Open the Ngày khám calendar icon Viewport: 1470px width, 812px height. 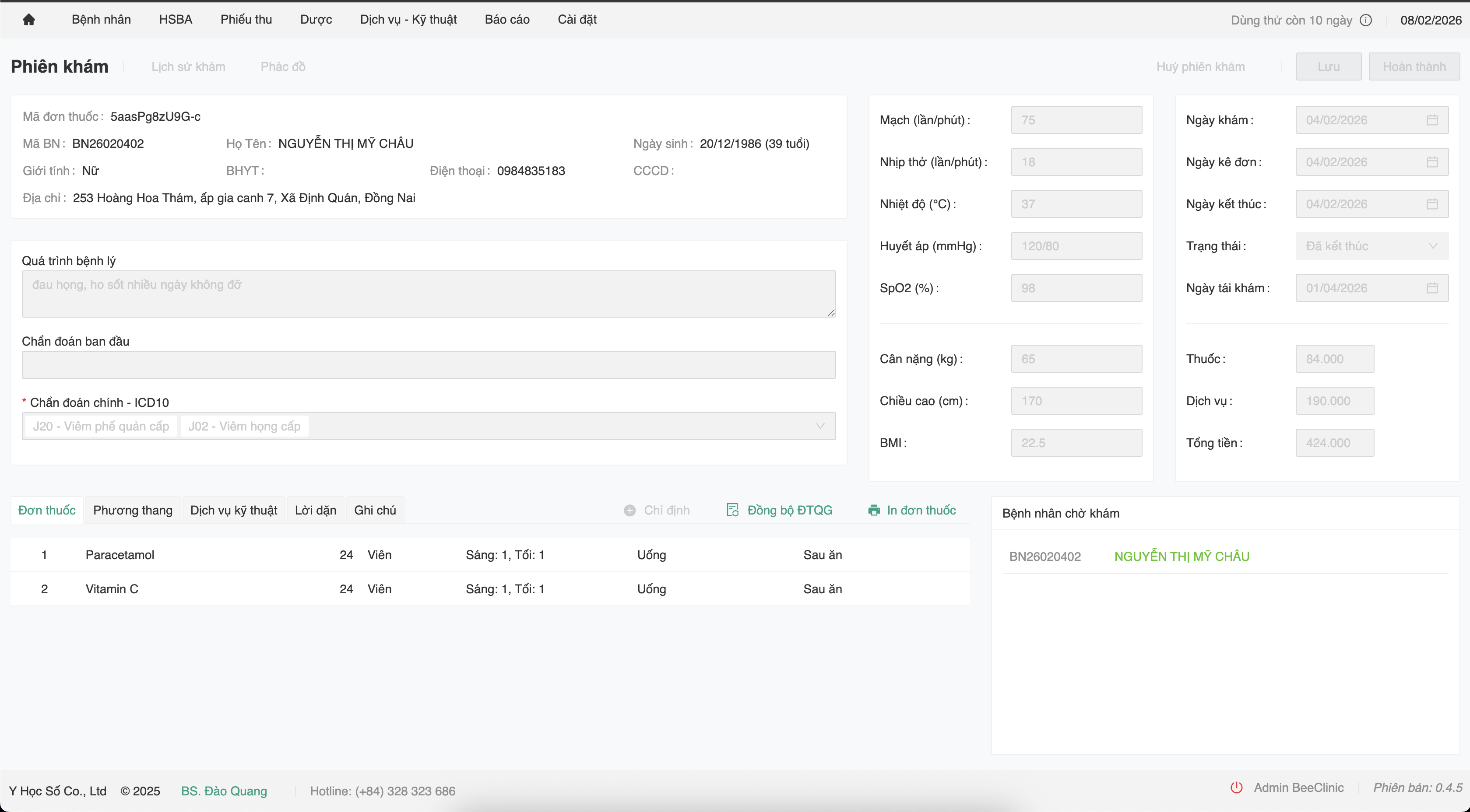pyautogui.click(x=1432, y=120)
